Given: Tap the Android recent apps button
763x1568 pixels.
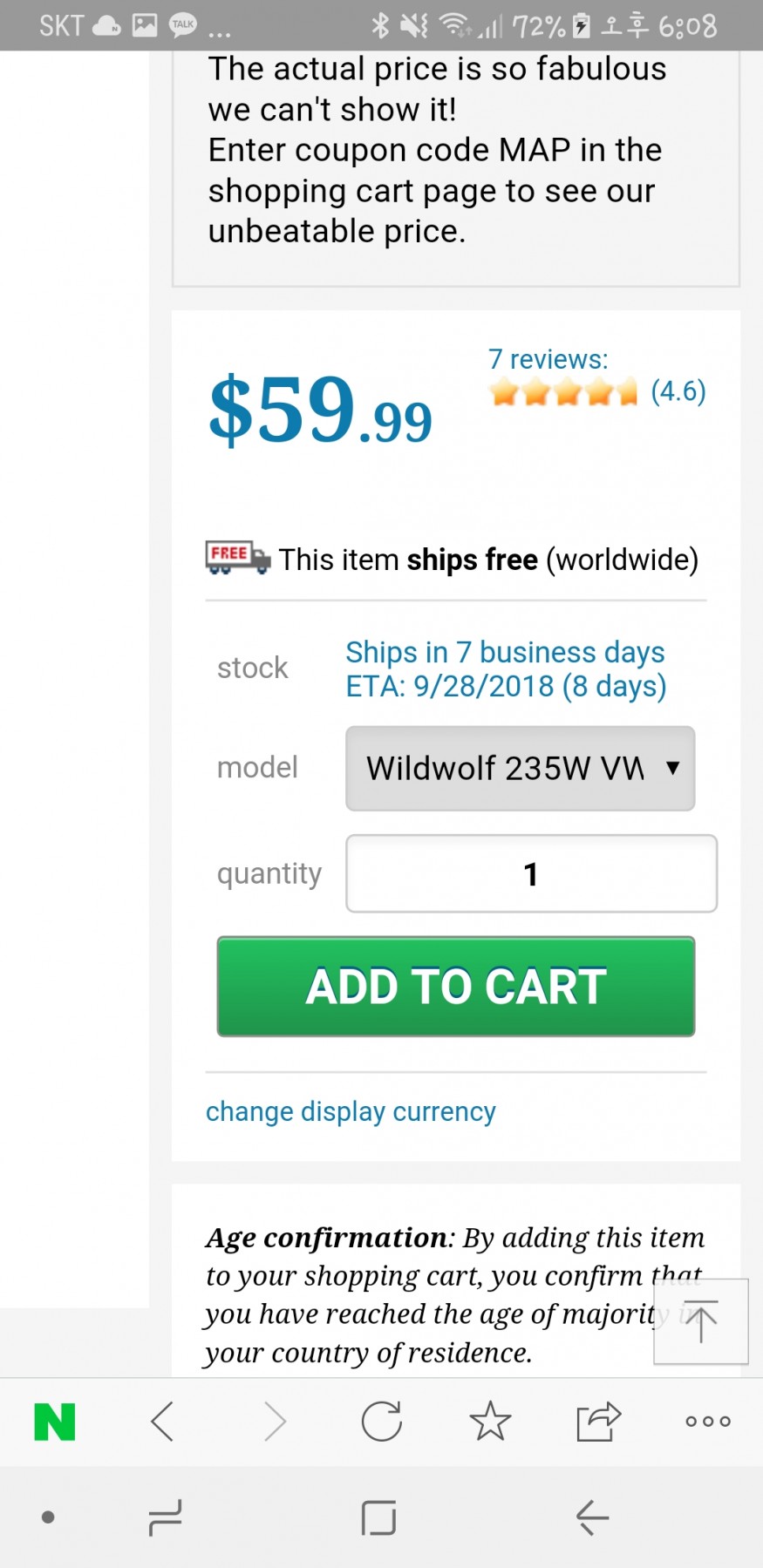Looking at the screenshot, I should point(165,1517).
